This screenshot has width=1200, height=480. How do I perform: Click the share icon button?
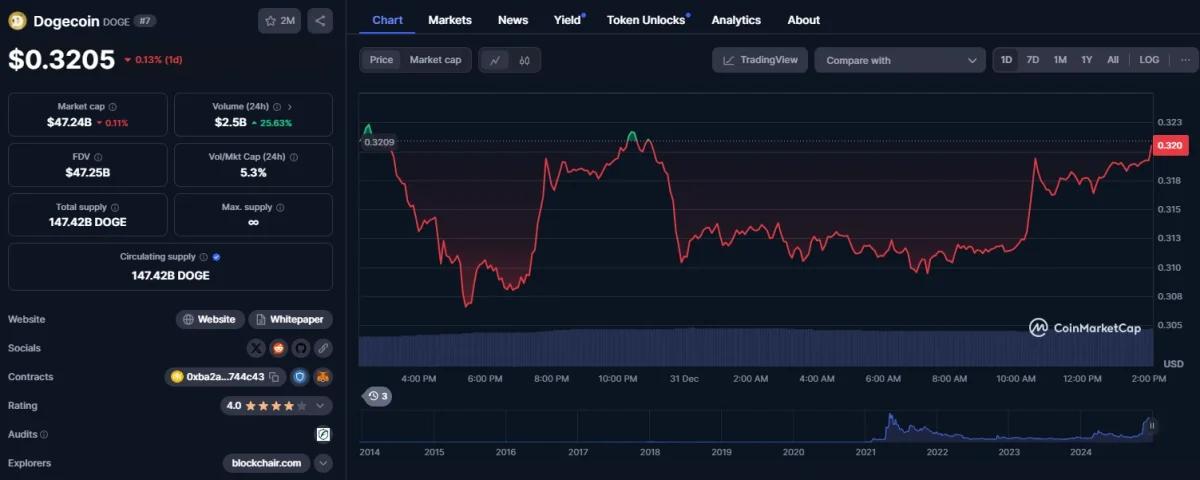click(319, 20)
